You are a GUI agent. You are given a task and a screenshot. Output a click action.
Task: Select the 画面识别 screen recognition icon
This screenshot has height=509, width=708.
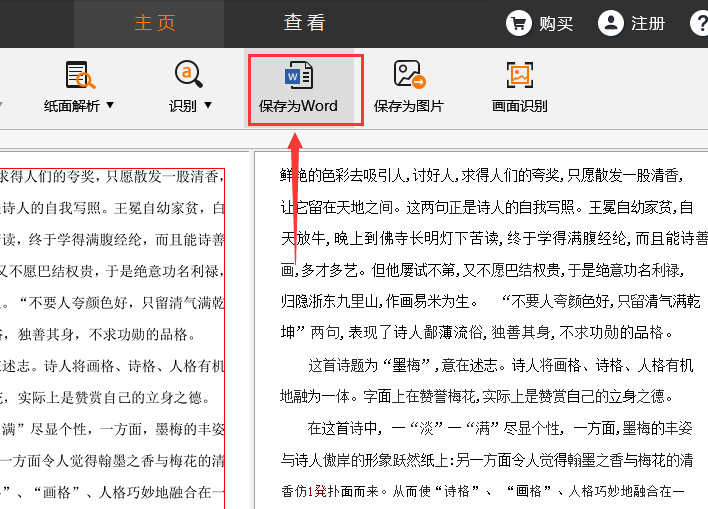click(x=519, y=76)
